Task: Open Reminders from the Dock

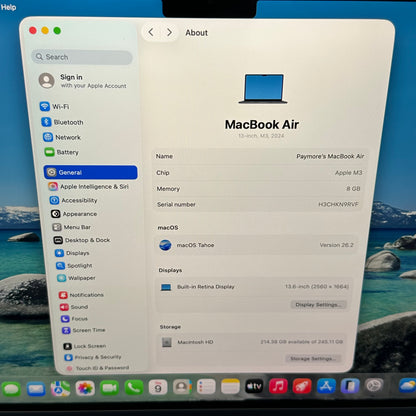Action: 206,387
